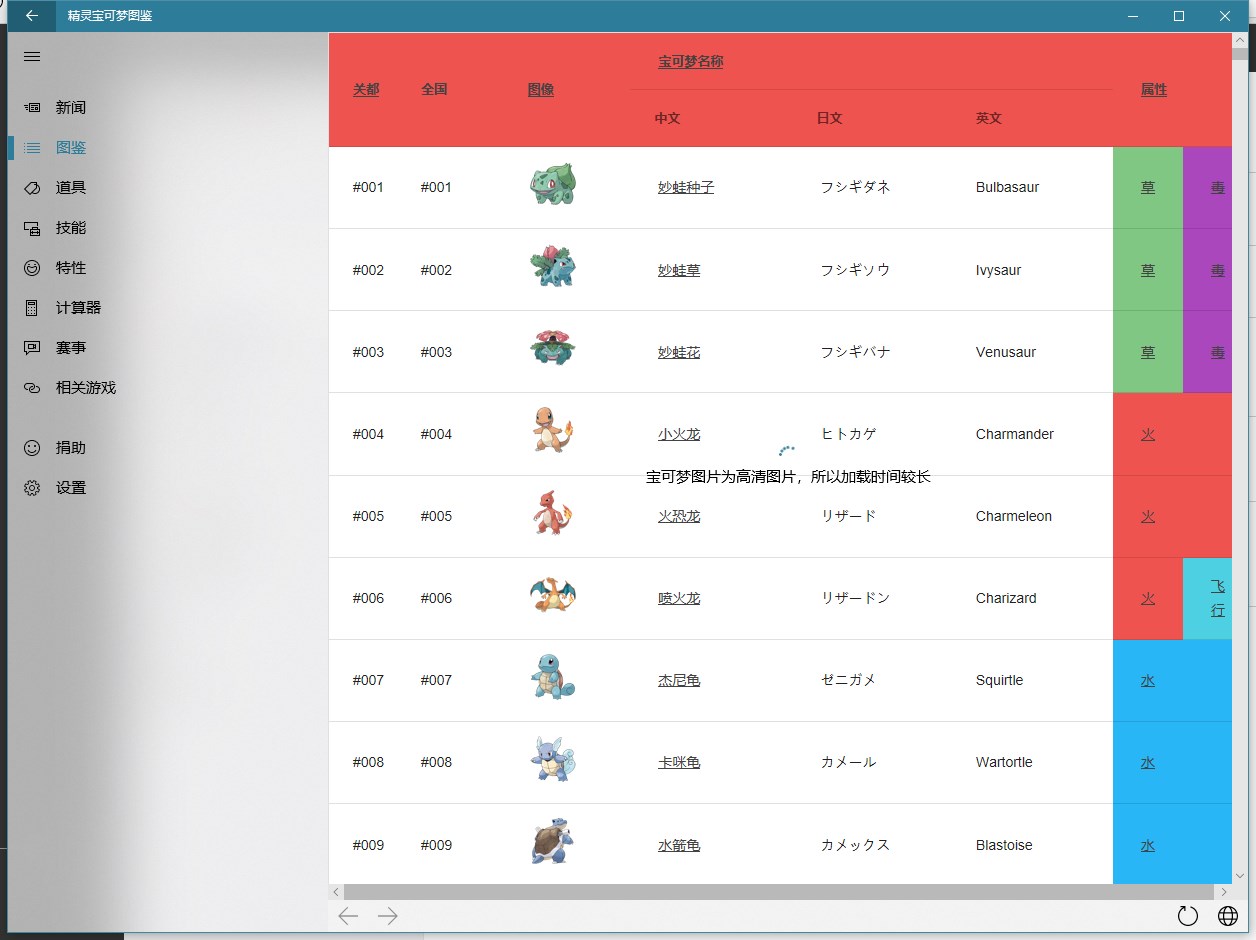Click the 赛事 events icon
1256x940 pixels.
[x=32, y=348]
